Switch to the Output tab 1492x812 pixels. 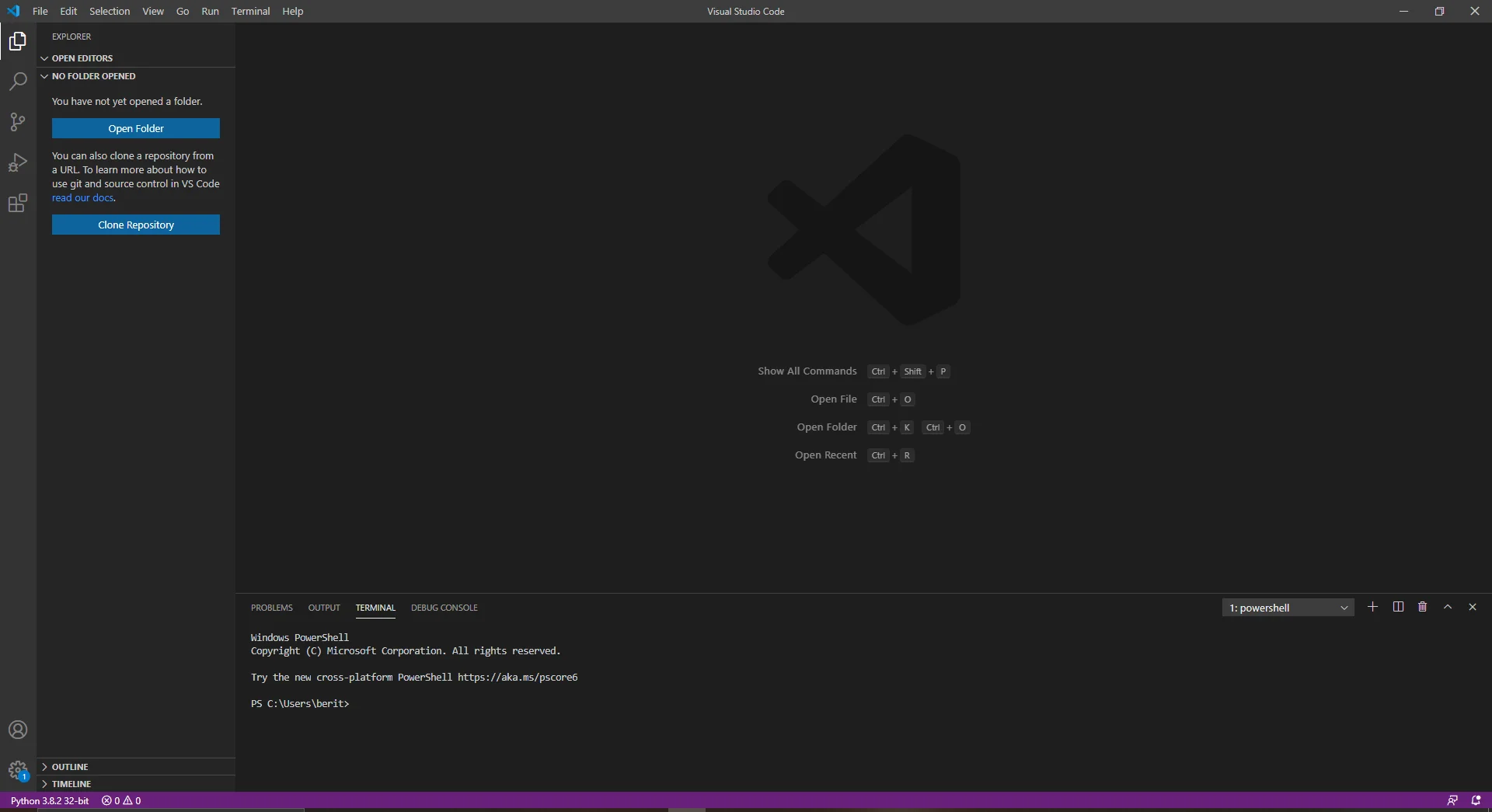[x=324, y=608]
